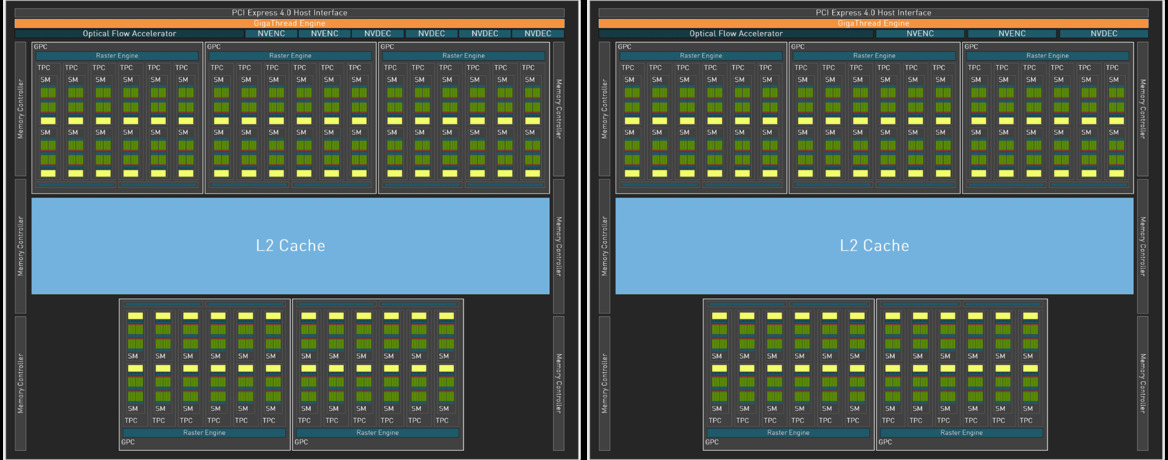Select the orange GigaThread Engine bar, right diagram

[873, 23]
